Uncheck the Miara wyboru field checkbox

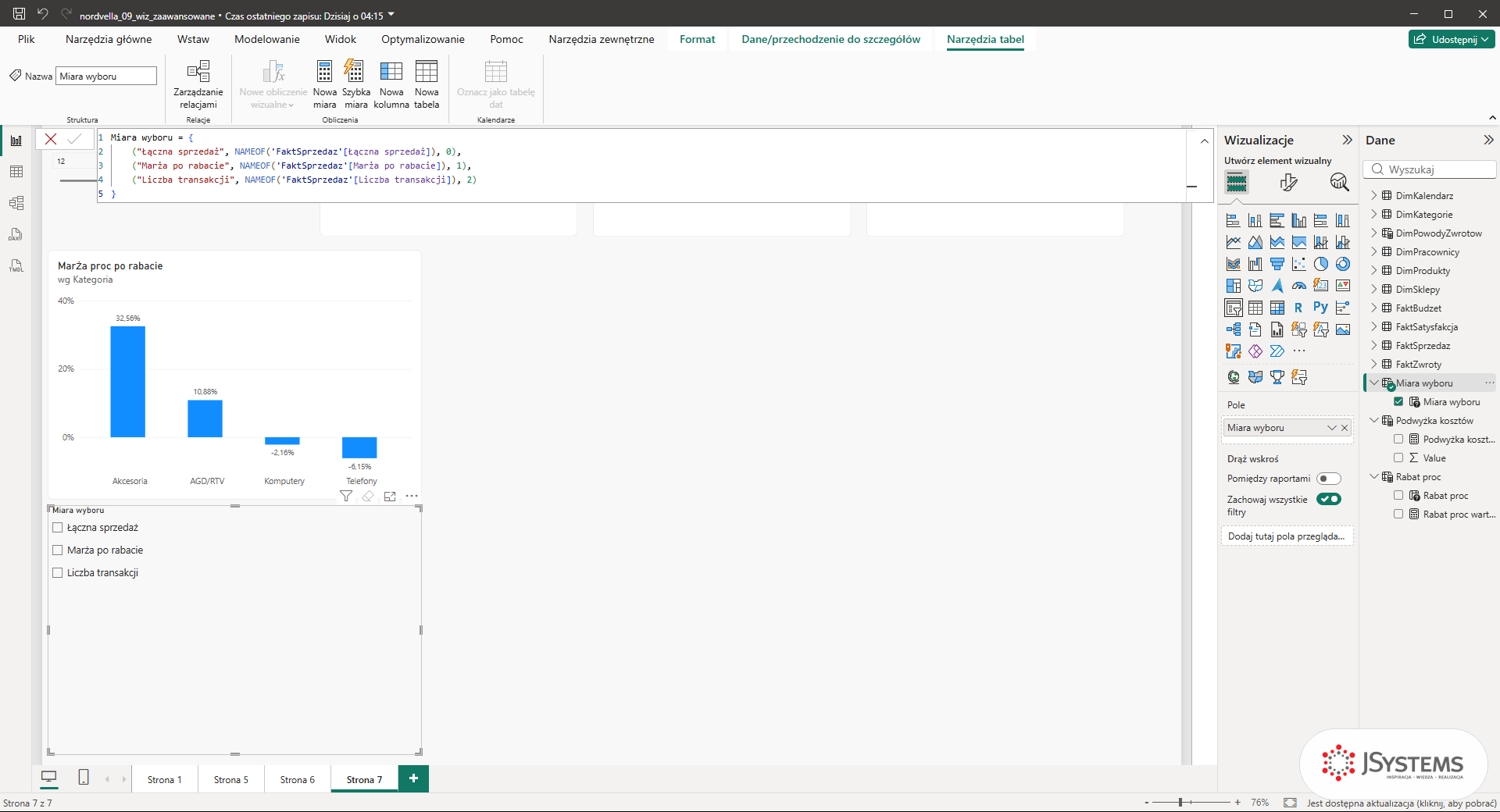click(1398, 402)
